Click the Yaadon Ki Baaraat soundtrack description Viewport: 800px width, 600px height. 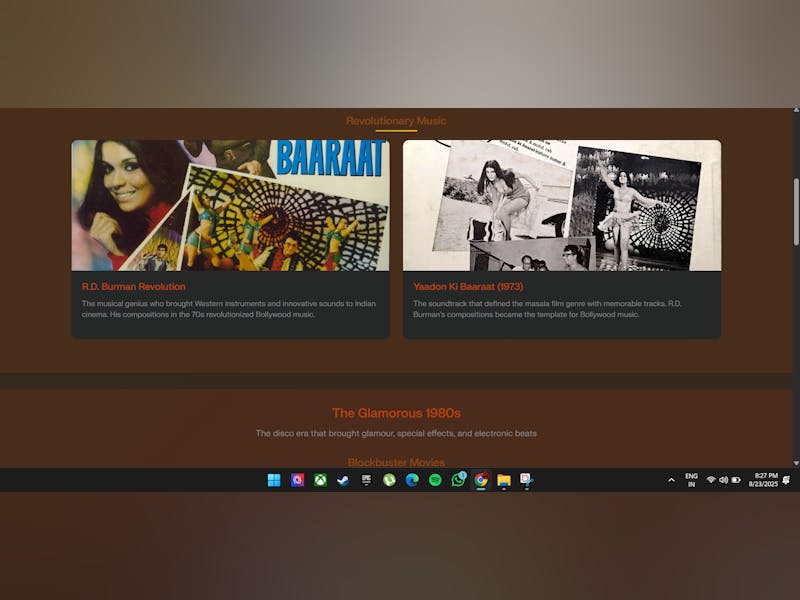coord(547,309)
